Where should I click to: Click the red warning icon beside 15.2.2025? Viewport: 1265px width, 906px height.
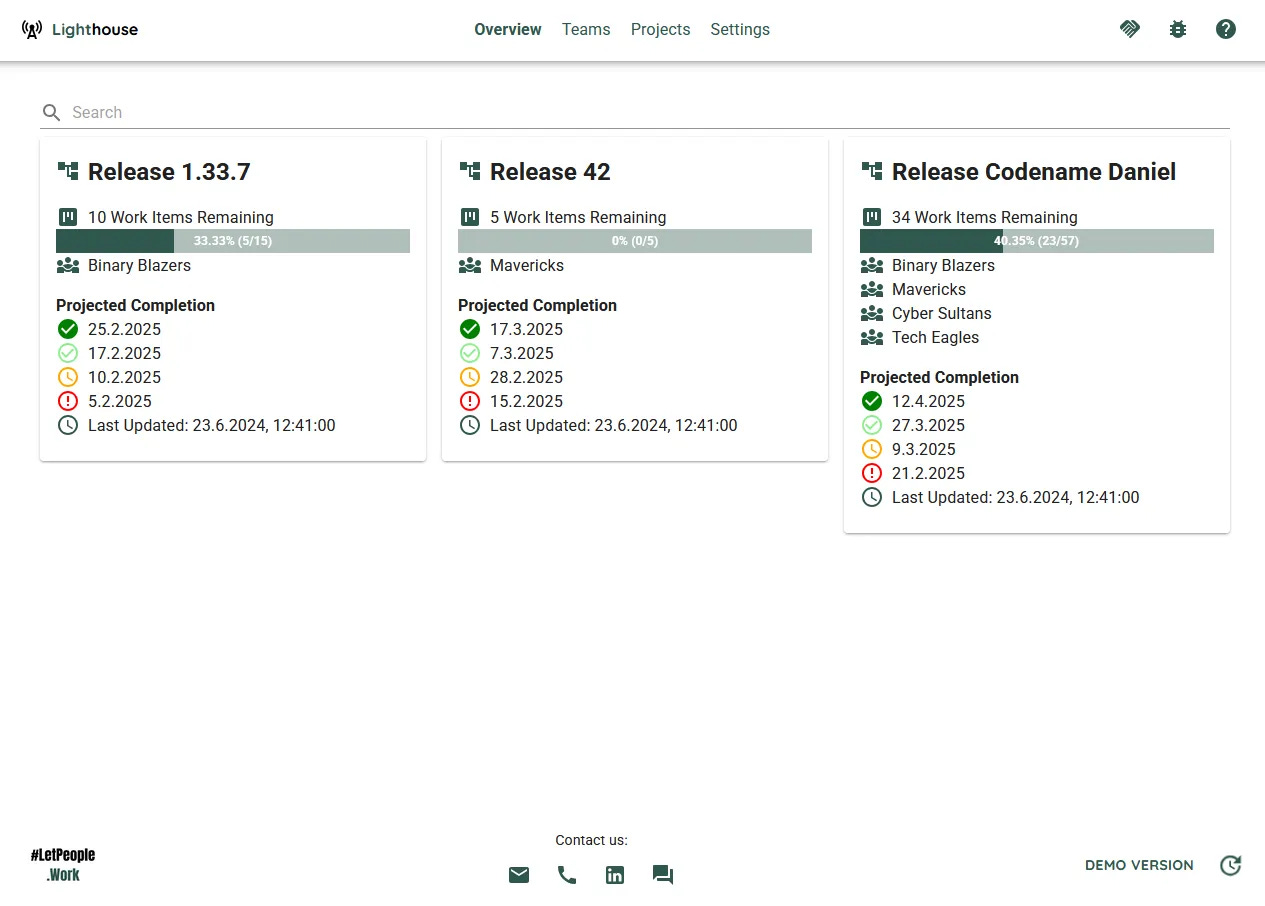pyautogui.click(x=470, y=401)
